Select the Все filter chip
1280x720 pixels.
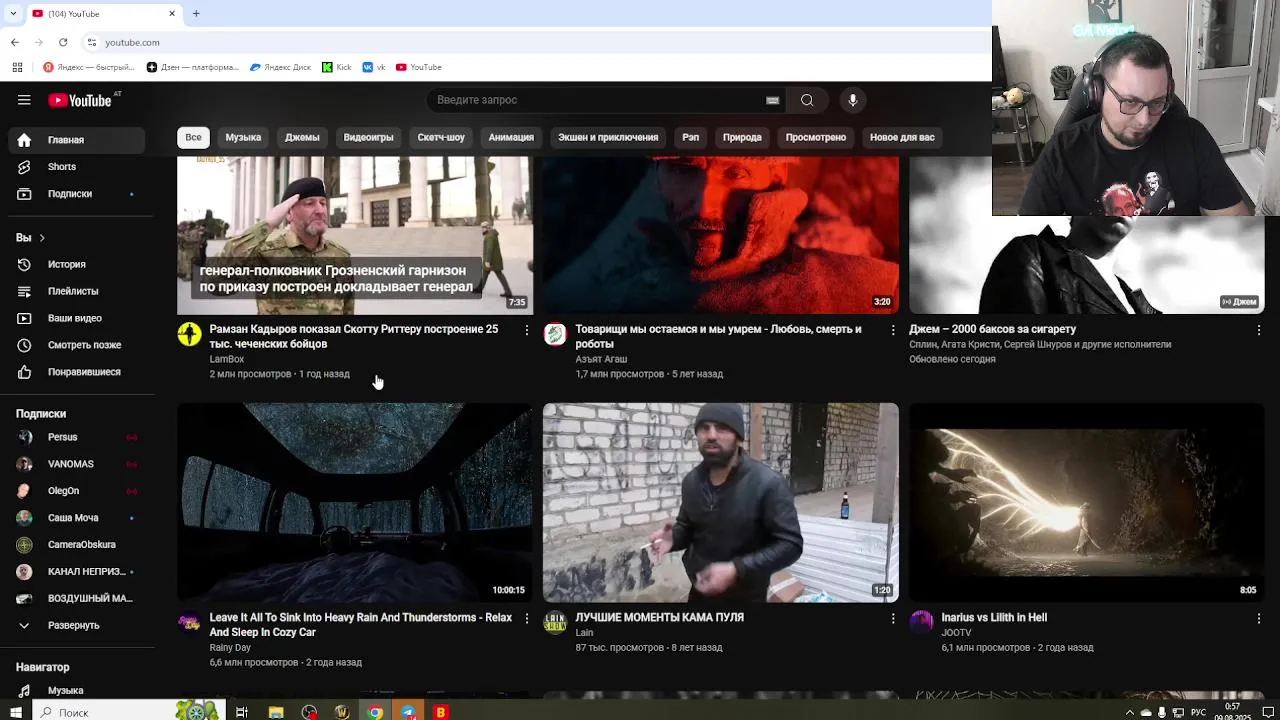tap(193, 137)
